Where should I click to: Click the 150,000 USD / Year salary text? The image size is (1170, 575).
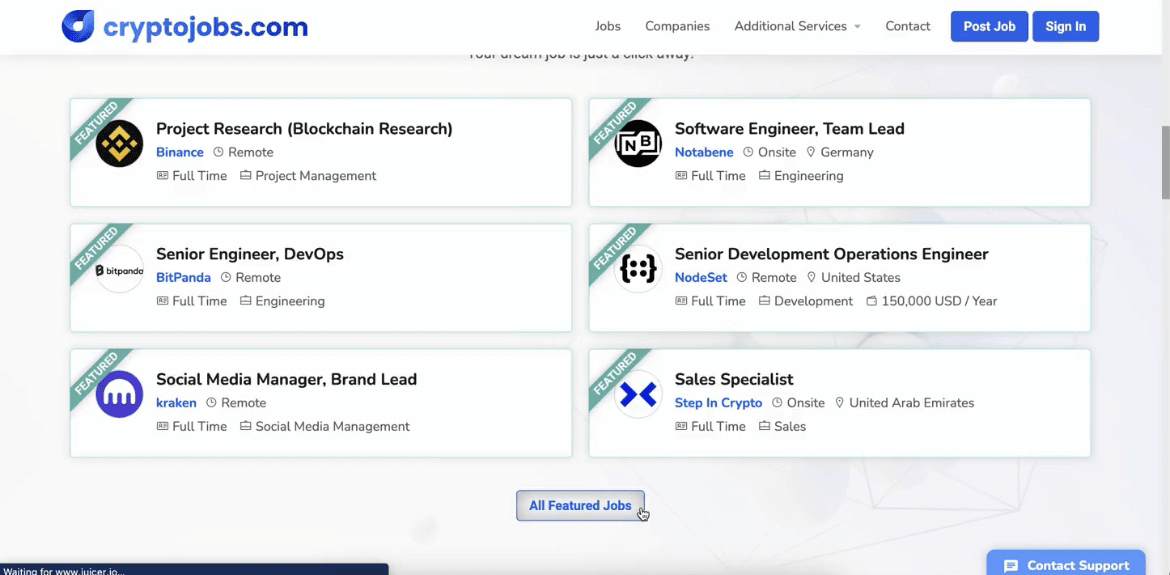(939, 301)
